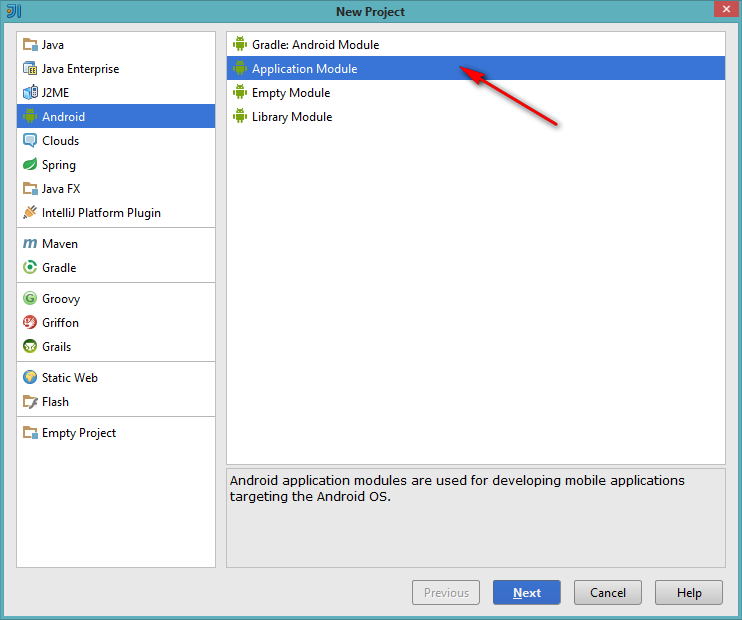Click the Griffon red icon
Viewport: 742px width, 620px height.
30,323
